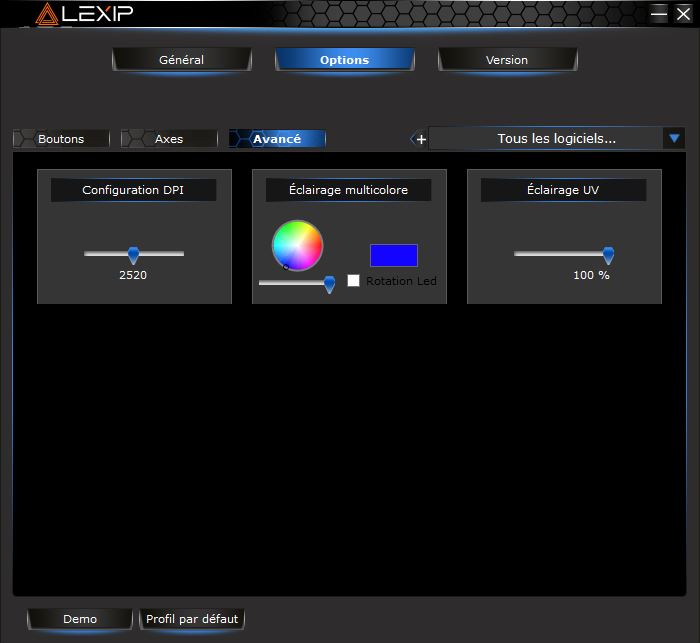Click the plus icon to add a software profile

pos(421,139)
